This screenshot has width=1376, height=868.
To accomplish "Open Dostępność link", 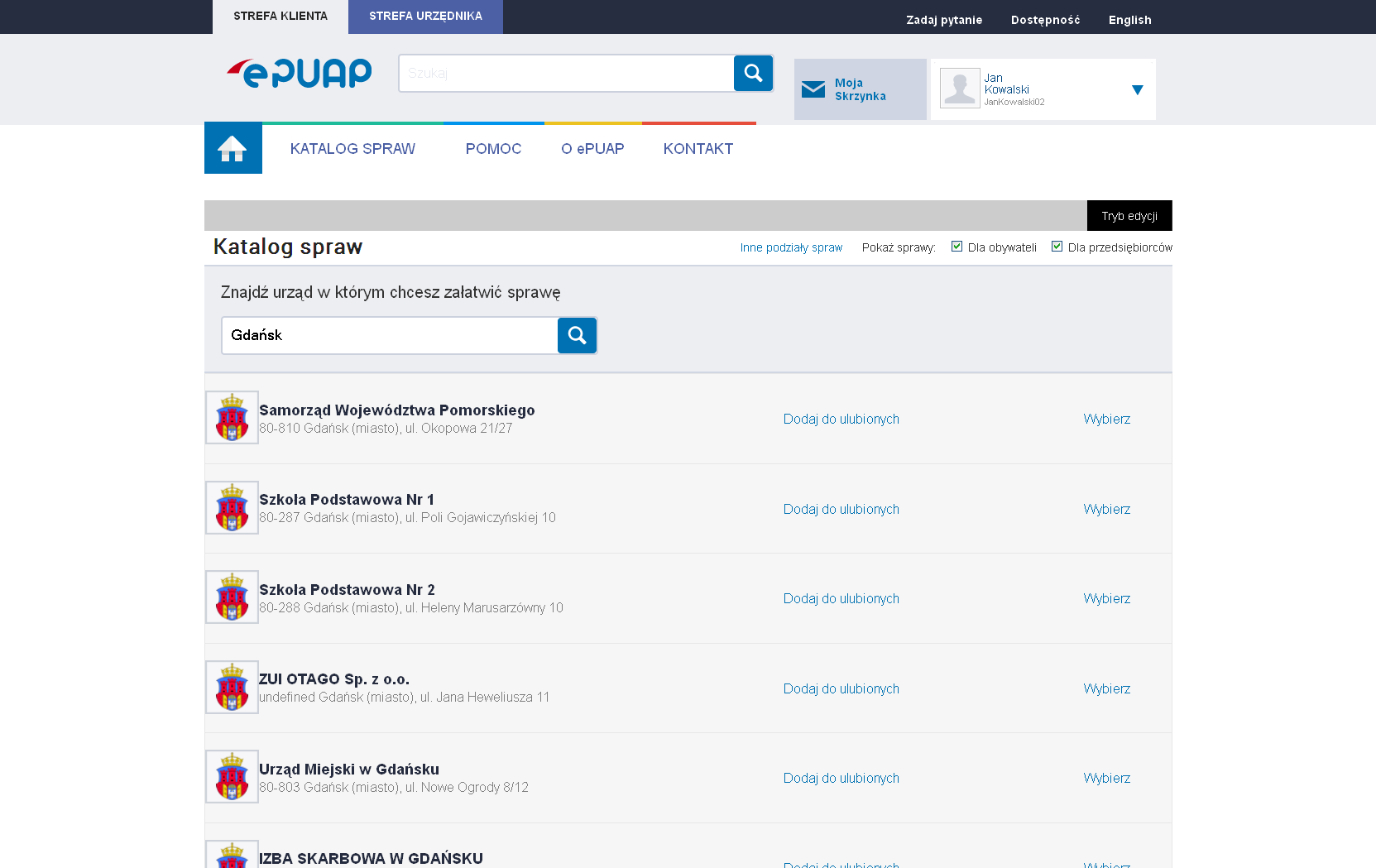I will [1045, 20].
